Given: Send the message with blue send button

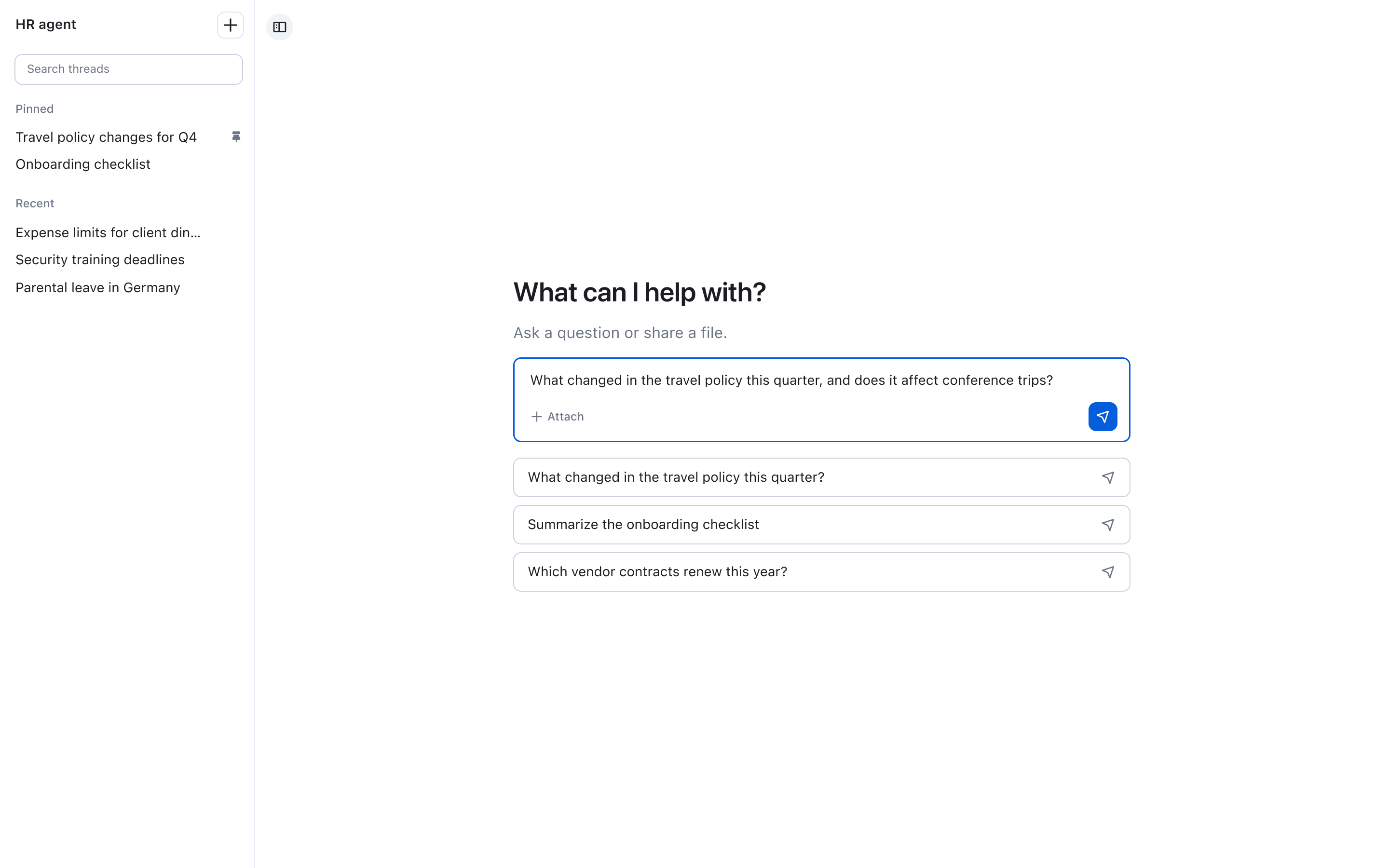Looking at the screenshot, I should [x=1103, y=417].
